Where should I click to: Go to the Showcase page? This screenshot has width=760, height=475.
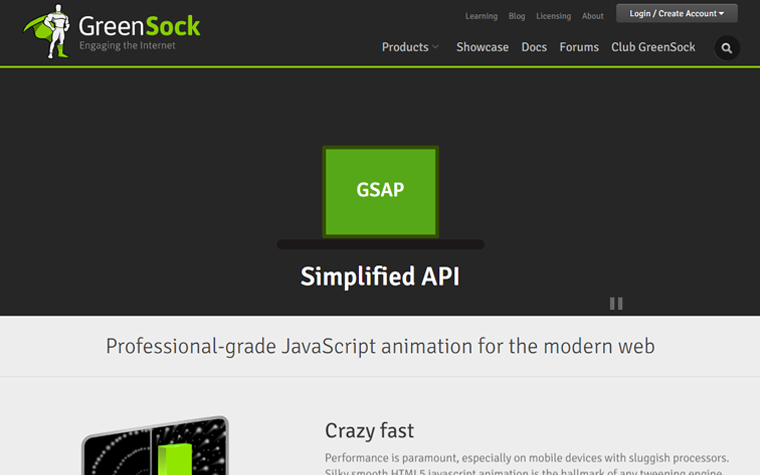click(482, 47)
